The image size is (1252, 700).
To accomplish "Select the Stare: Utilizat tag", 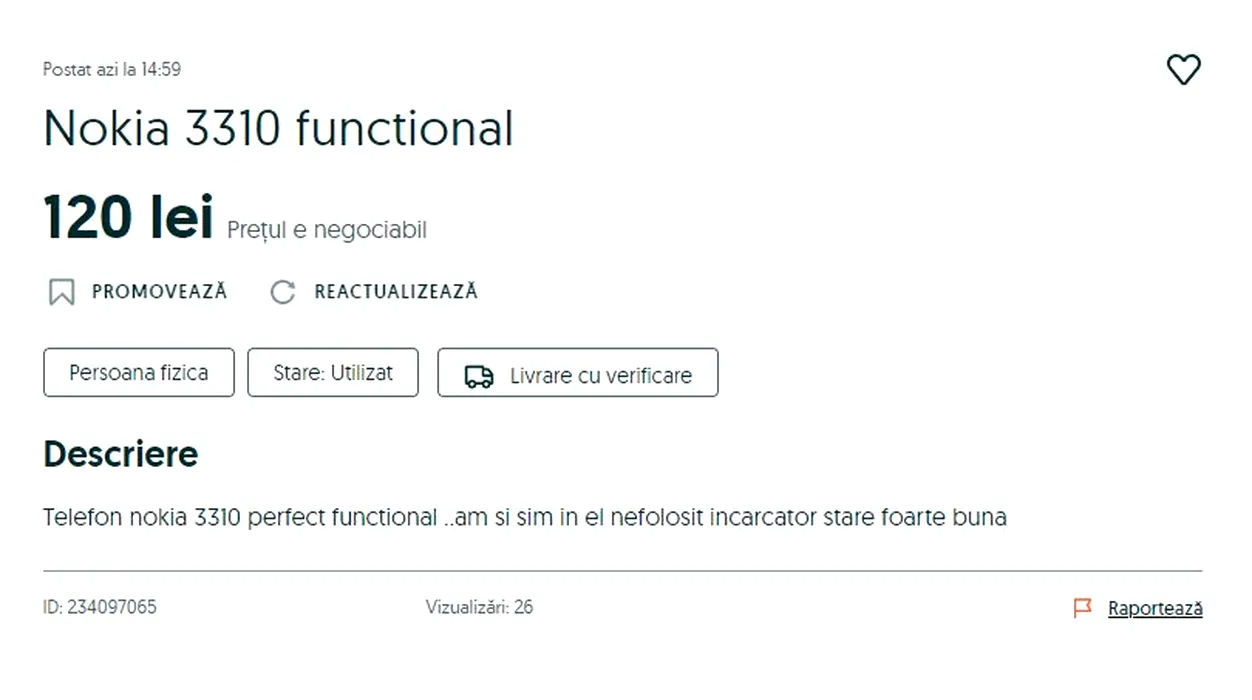I will (333, 373).
